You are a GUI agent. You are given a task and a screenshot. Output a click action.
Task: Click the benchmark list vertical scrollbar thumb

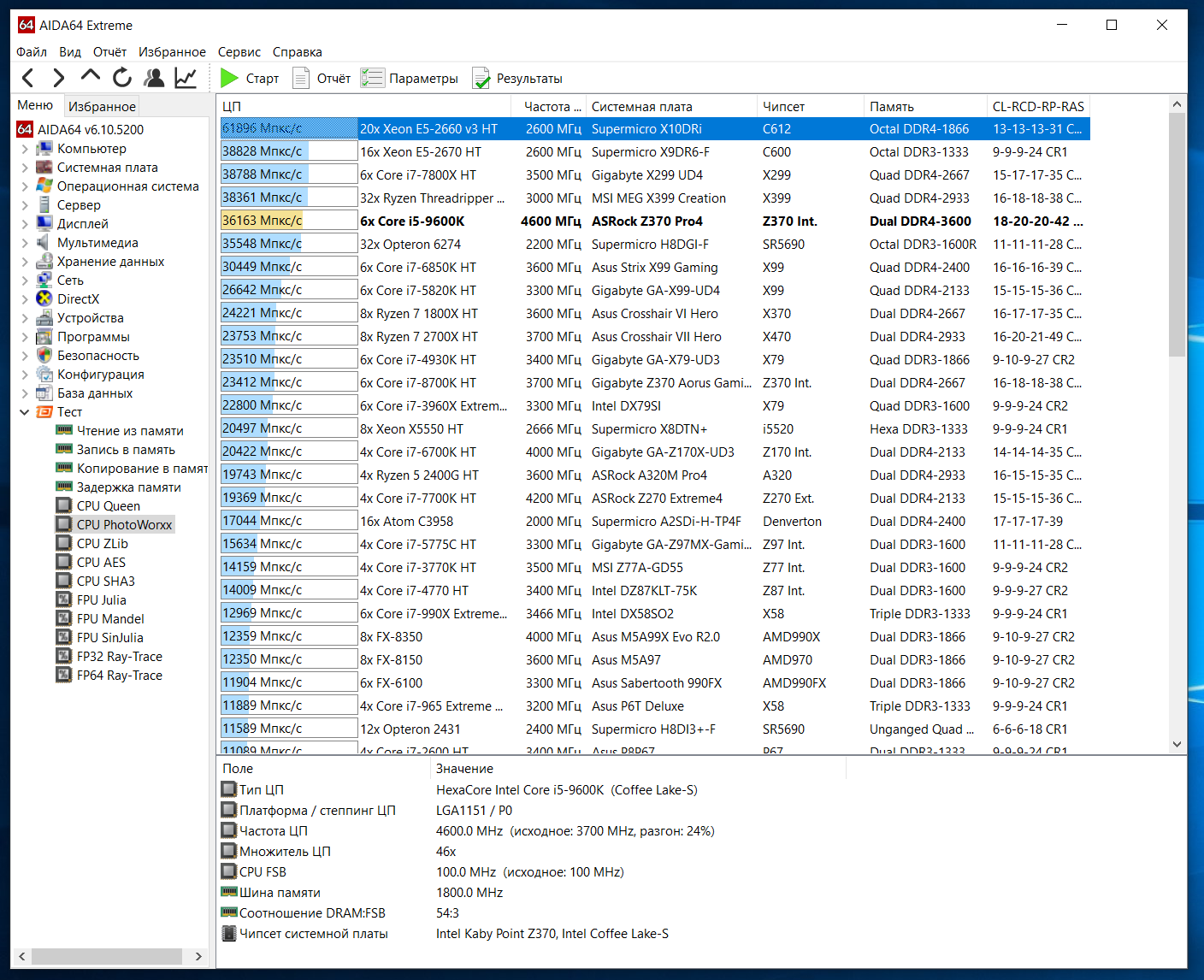(x=1177, y=235)
